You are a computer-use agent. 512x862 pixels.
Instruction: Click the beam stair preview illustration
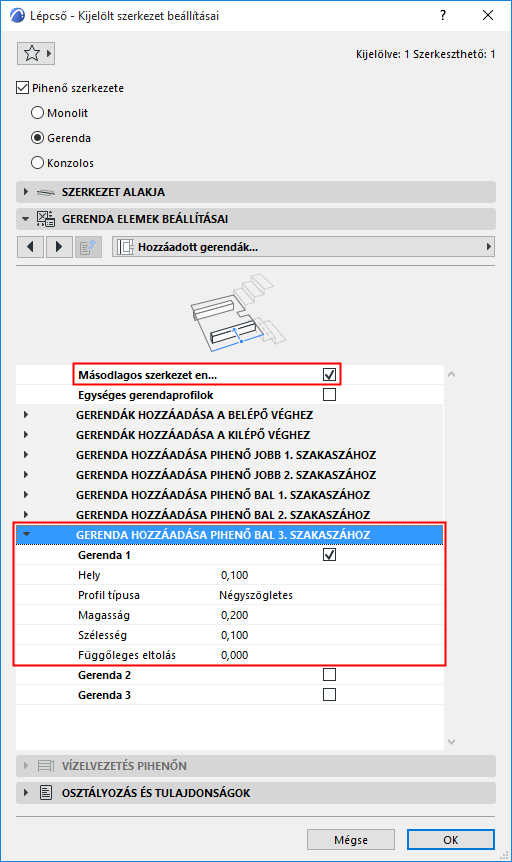[x=238, y=313]
